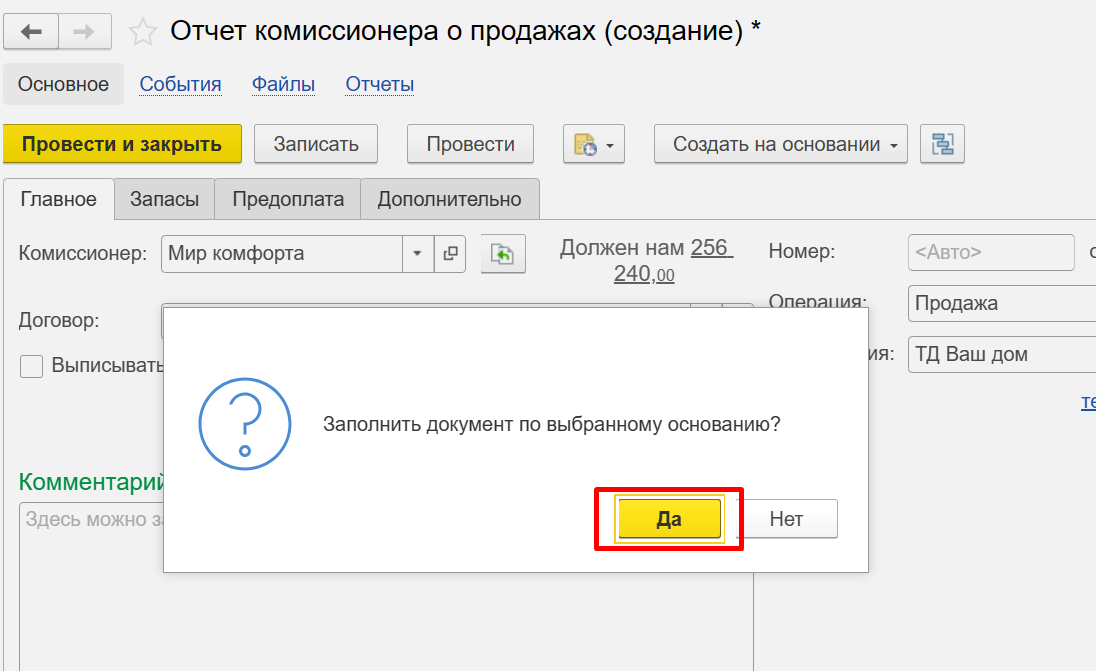Open the Предоплата tab
Image resolution: width=1096 pixels, height=671 pixels.
[x=288, y=199]
